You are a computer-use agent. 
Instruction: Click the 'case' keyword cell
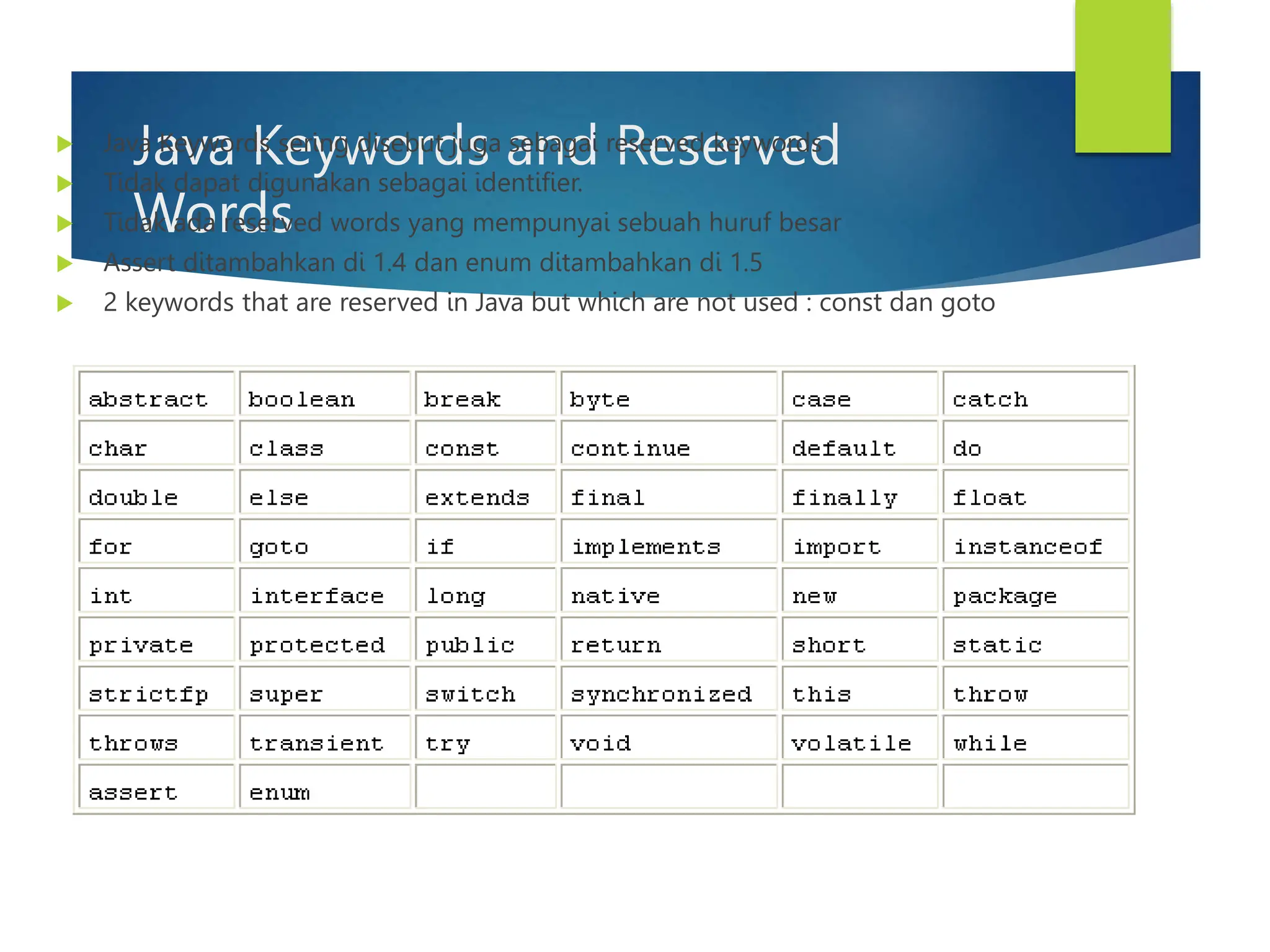pos(859,394)
